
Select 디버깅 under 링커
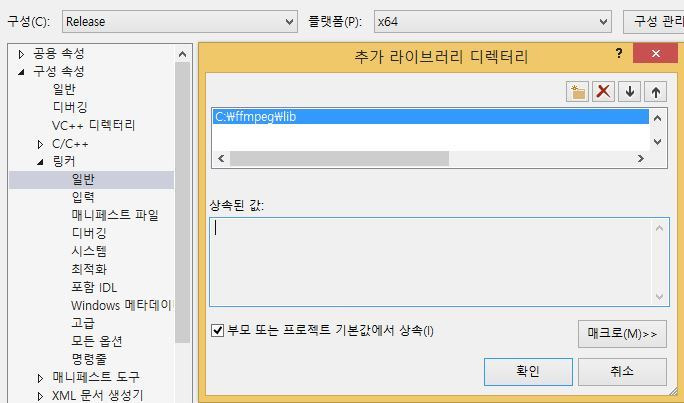(x=89, y=233)
